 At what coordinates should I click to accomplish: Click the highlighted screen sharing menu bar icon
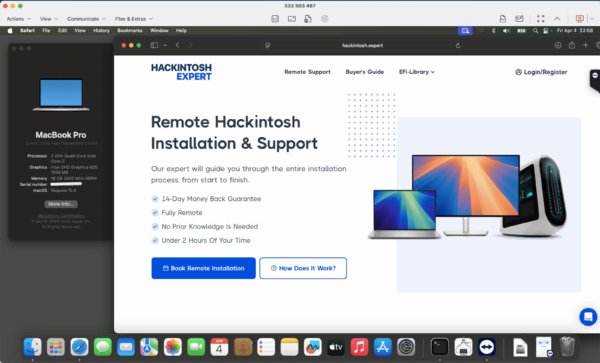click(465, 31)
